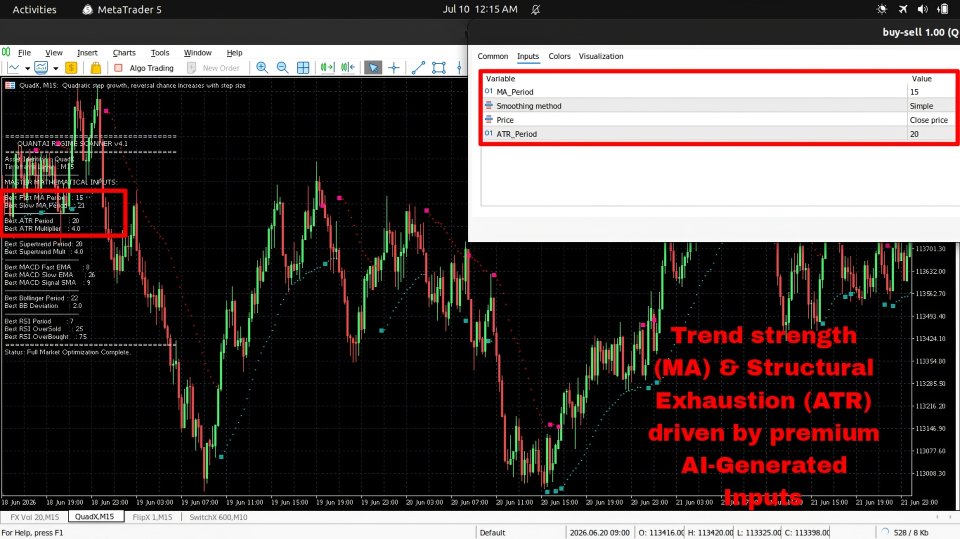Toggle the chart auto scroll icon
960x539 pixels.
click(x=328, y=67)
